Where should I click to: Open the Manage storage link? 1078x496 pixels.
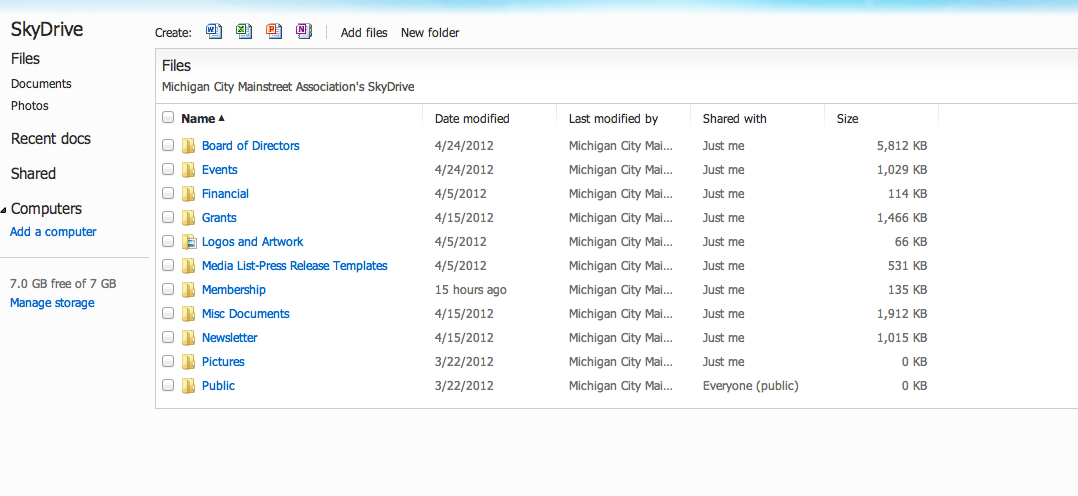click(x=52, y=303)
